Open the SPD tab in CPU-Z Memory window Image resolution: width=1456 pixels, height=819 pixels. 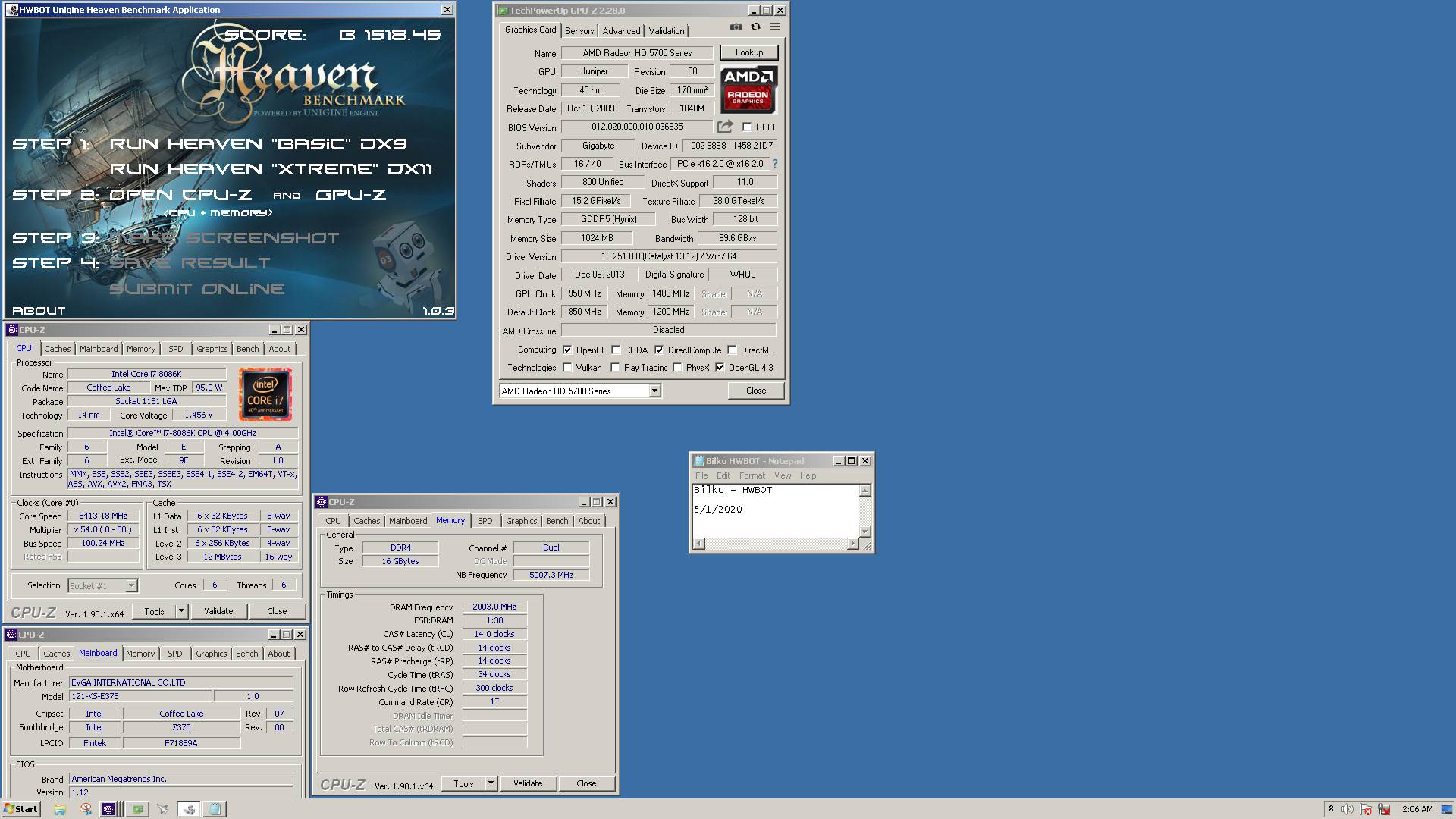pos(485,521)
